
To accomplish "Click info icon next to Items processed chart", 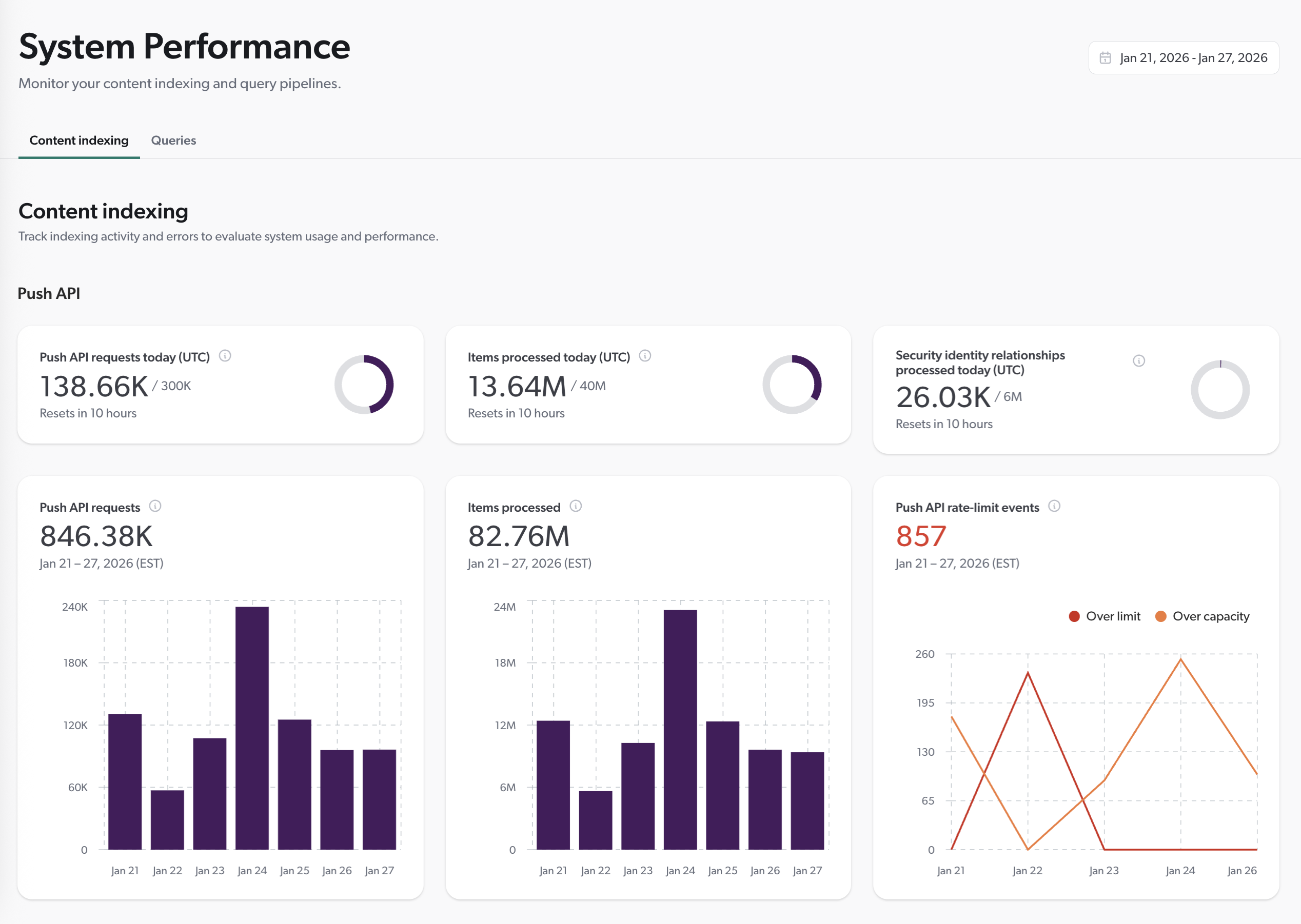I will 577,506.
